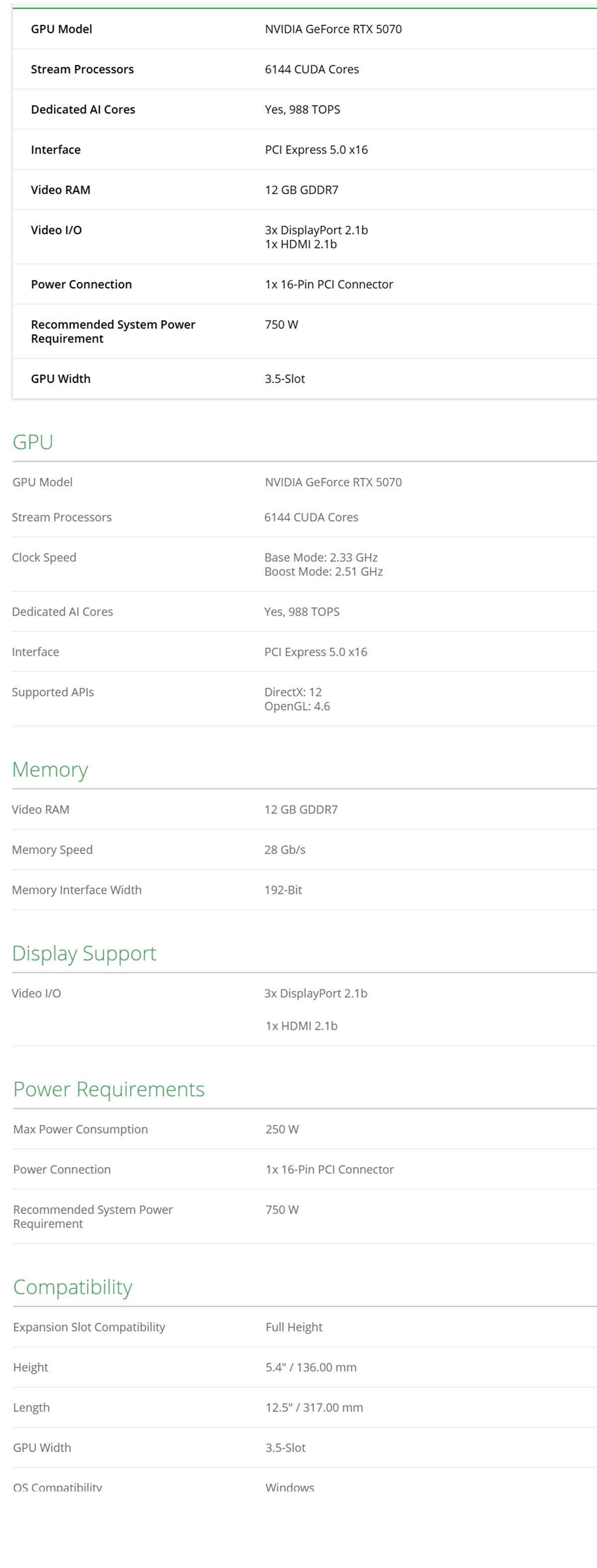Screen dimensions: 597x1568
Task: Click the bold Video RAM summary label
Action: tap(60, 190)
